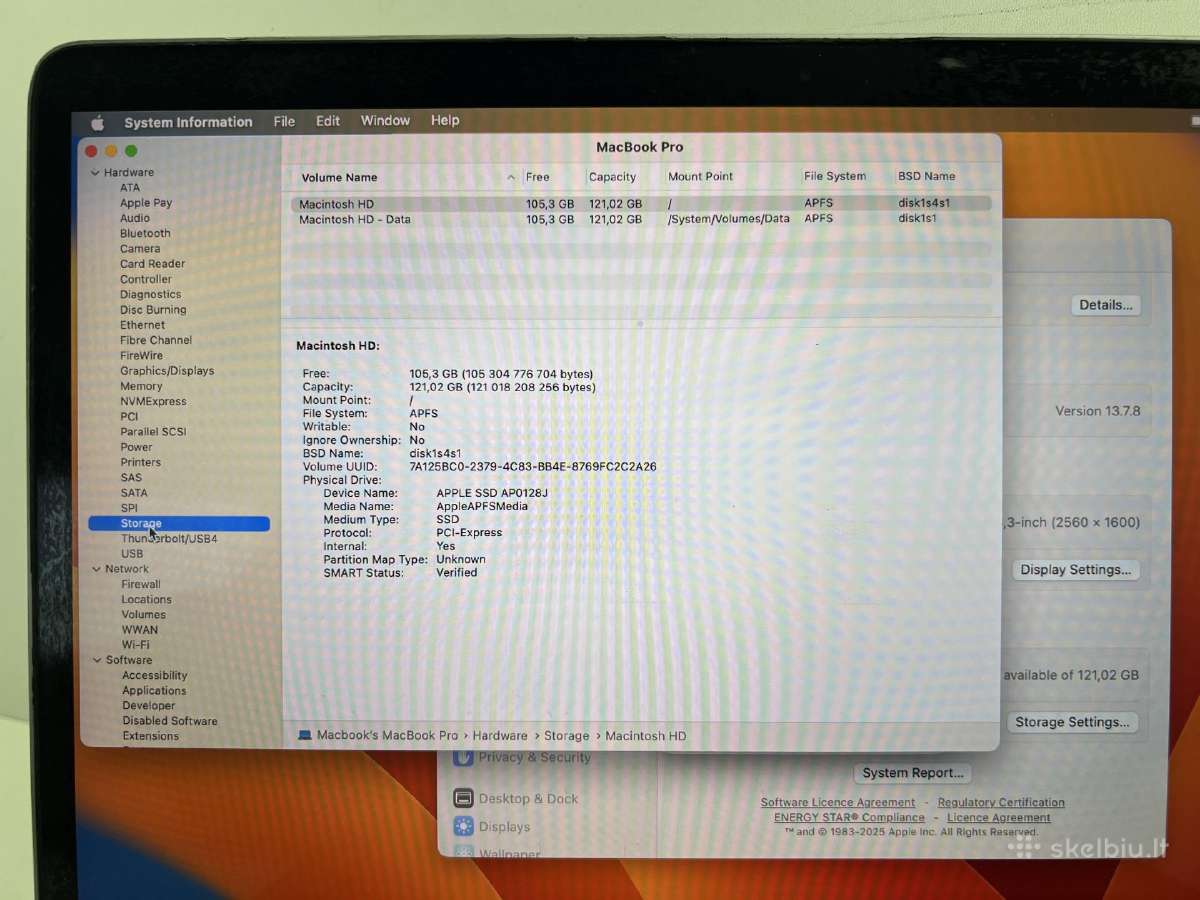1200x900 pixels.
Task: Open the File menu
Action: pyautogui.click(x=284, y=121)
